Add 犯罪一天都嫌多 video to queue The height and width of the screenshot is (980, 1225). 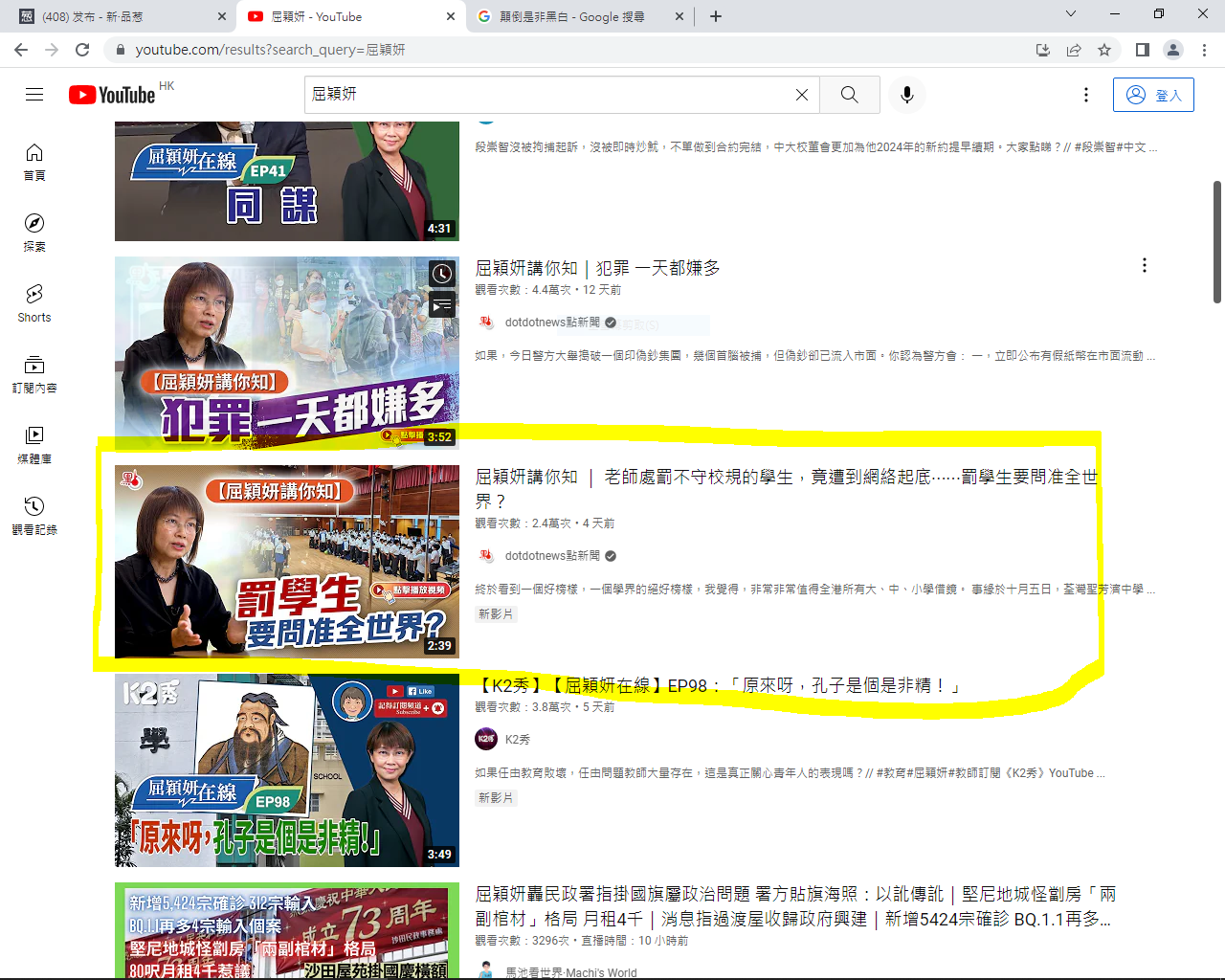441,305
